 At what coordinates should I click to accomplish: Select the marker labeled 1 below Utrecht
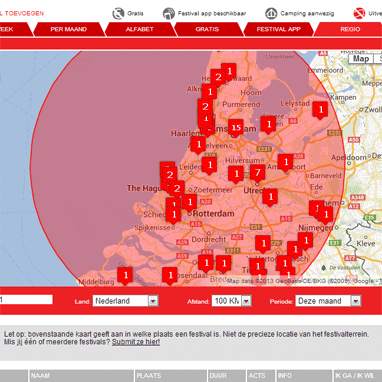[x=270, y=197]
